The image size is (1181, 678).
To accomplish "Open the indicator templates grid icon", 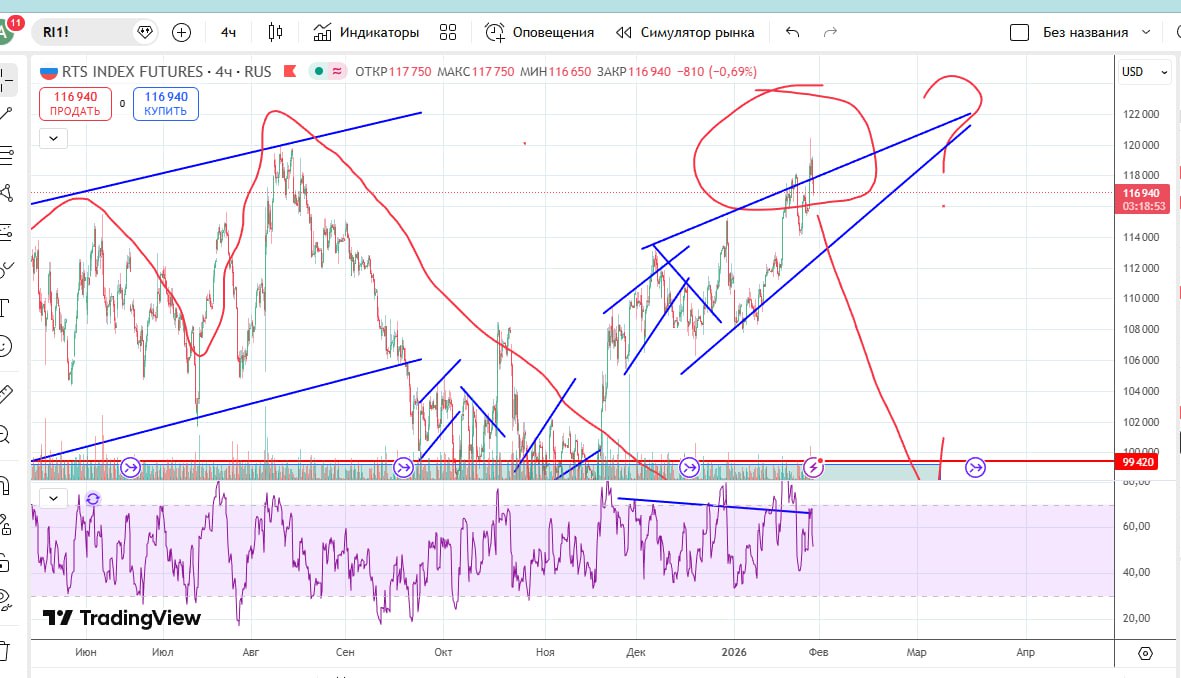I will point(448,32).
